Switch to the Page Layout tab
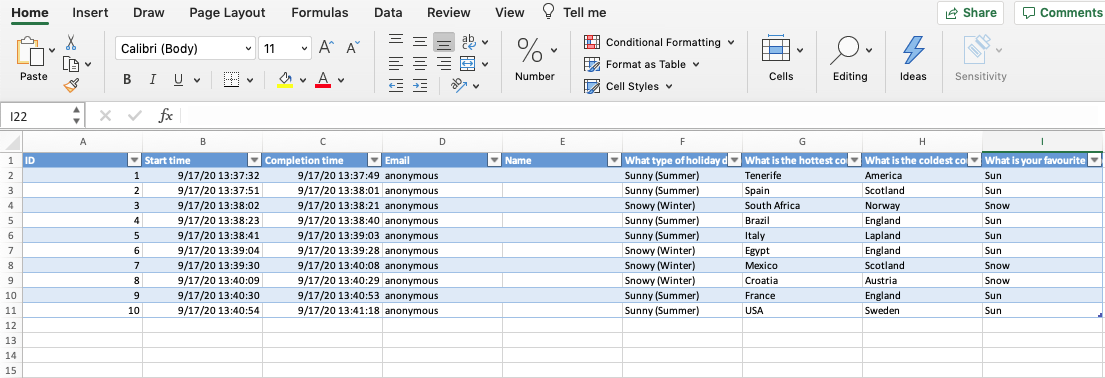Viewport: 1105px width, 378px height. 228,13
